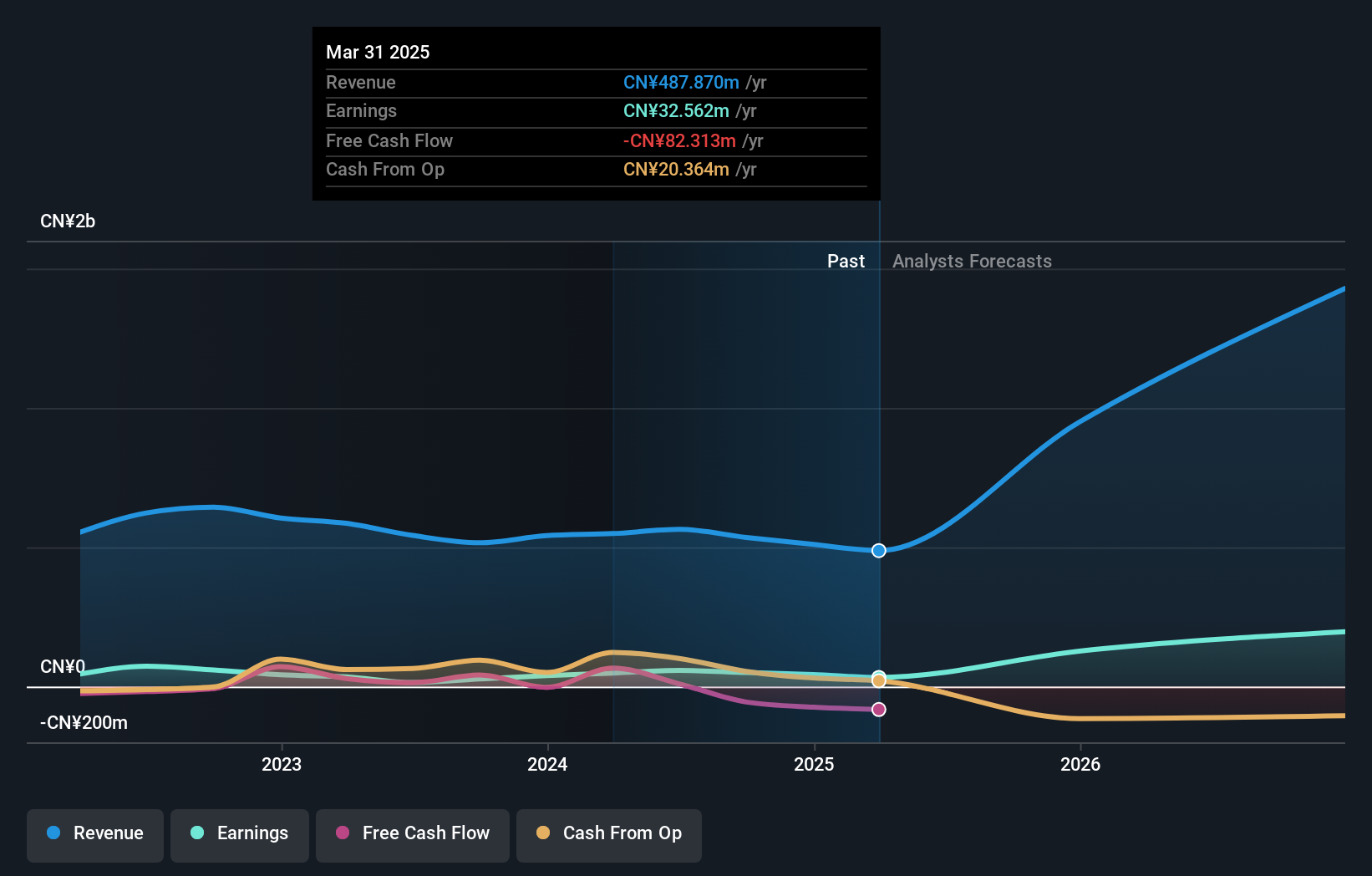
Task: Click the Past label
Action: (x=846, y=262)
